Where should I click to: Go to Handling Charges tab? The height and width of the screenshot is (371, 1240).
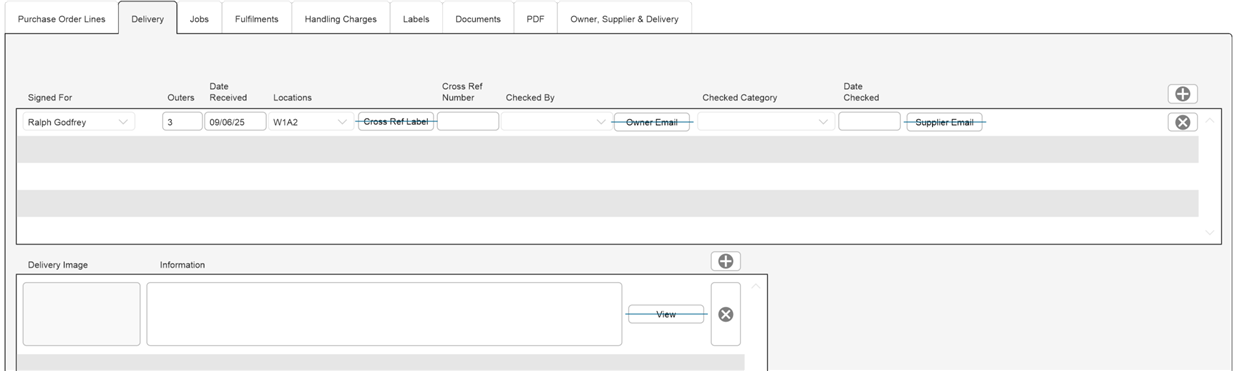click(341, 19)
